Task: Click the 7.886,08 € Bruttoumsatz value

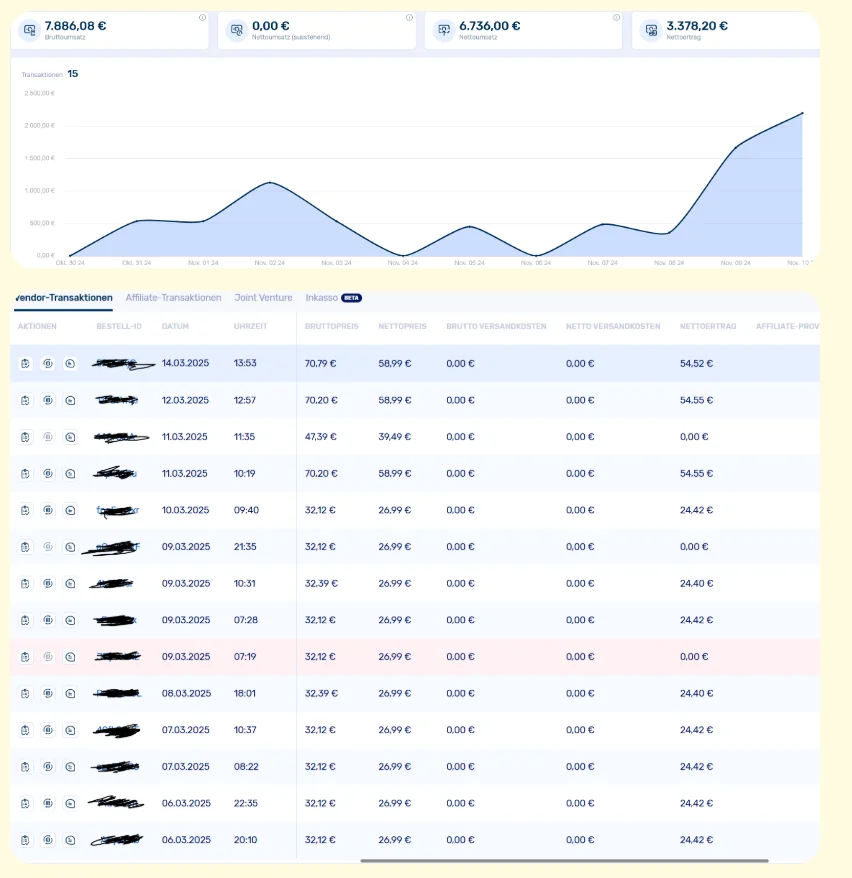Action: (75, 26)
